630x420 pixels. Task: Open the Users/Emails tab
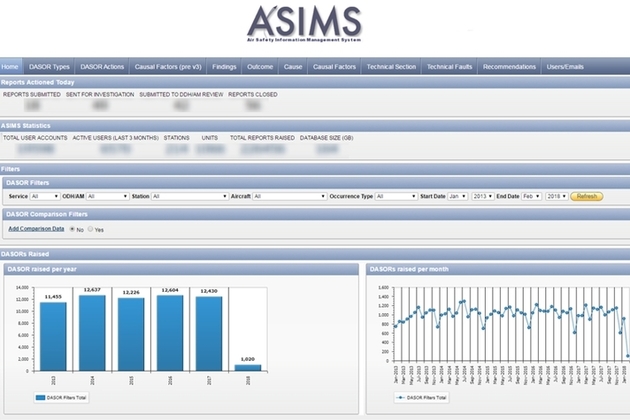pyautogui.click(x=565, y=67)
